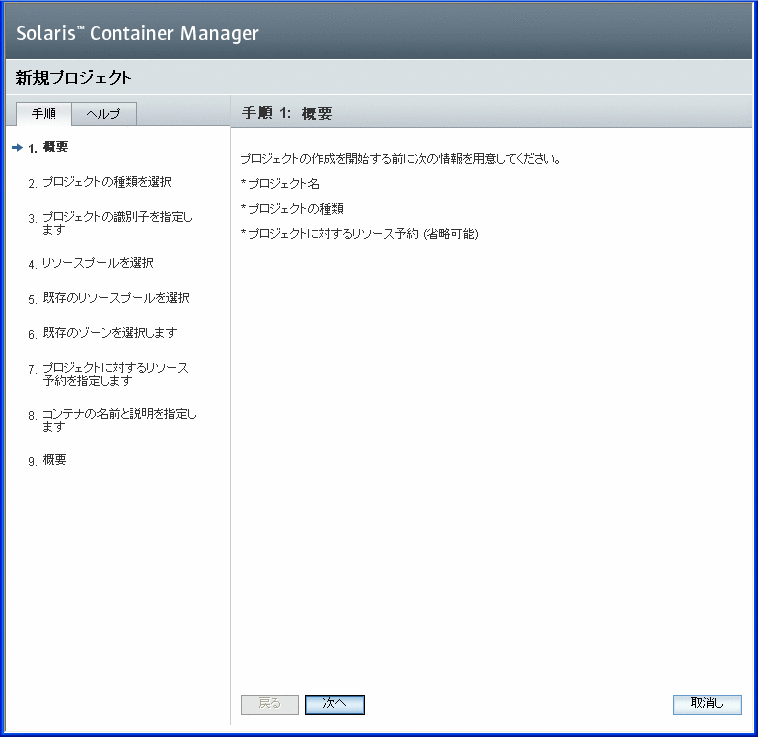The width and height of the screenshot is (758, 737).
Task: Select the 手順 tab
Action: click(x=44, y=114)
